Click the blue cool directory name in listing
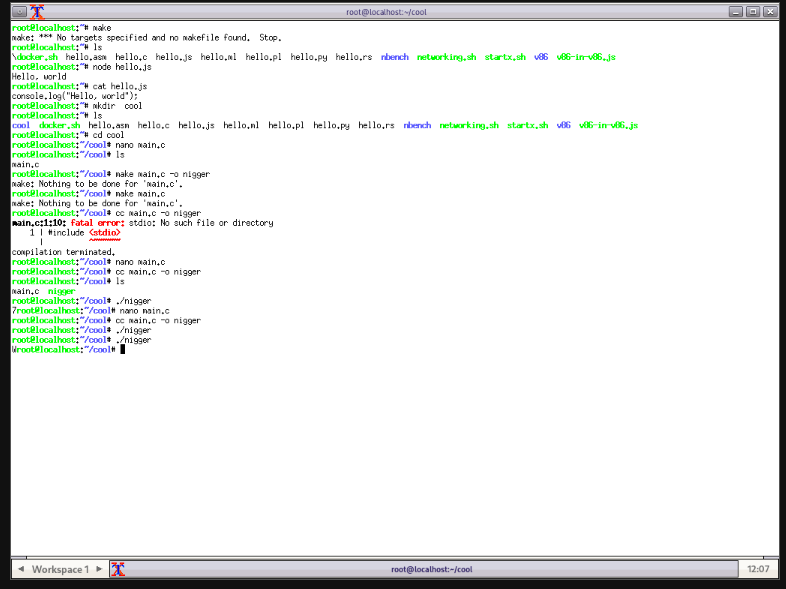786x589 pixels. (20, 126)
